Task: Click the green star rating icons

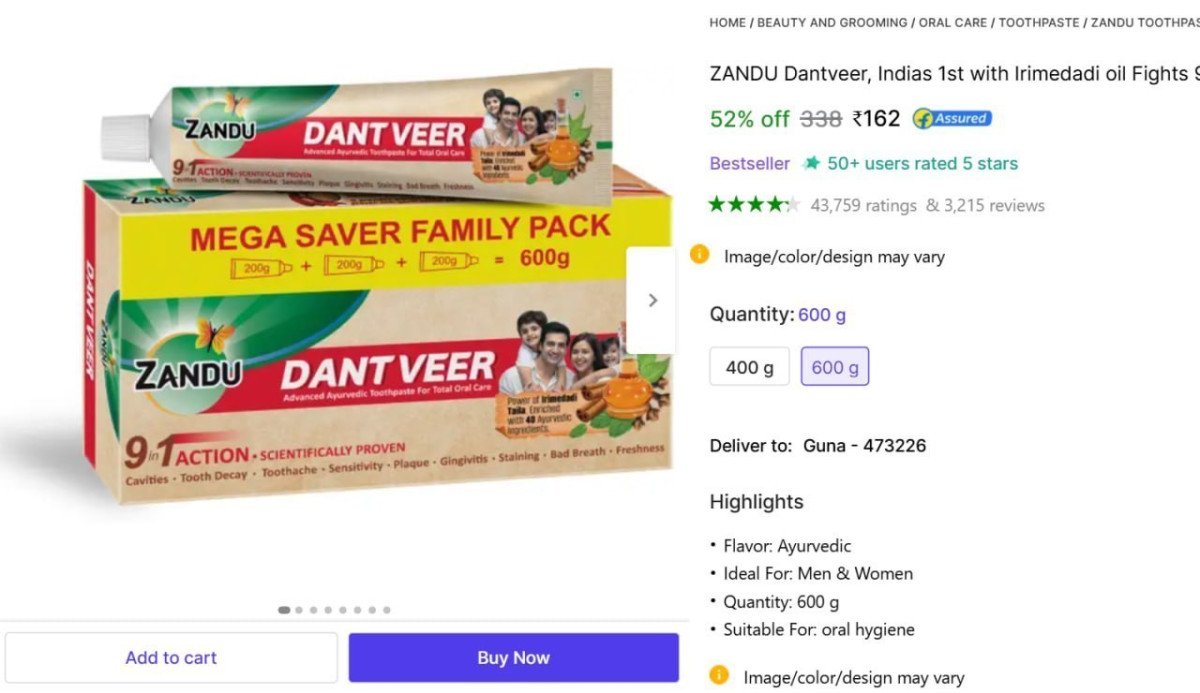Action: click(x=755, y=205)
